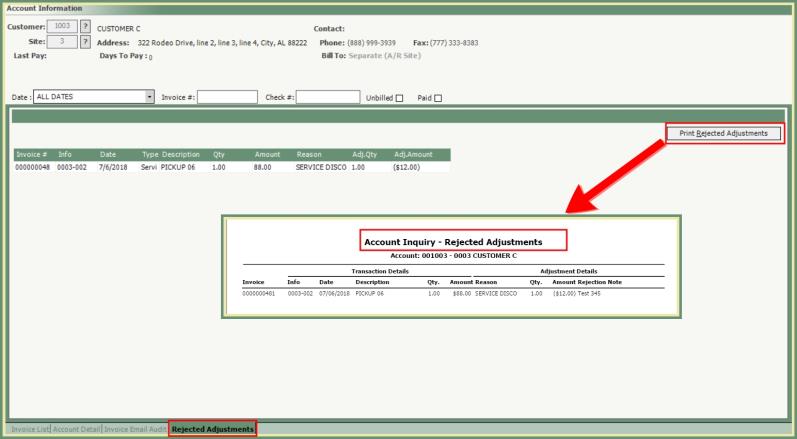This screenshot has width=797, height=439.
Task: Sort by the Description column header
Action: [x=181, y=154]
